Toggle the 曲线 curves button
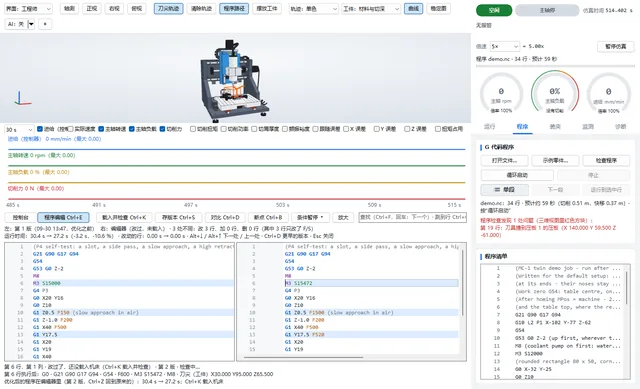The height and width of the screenshot is (389, 640). point(413,9)
